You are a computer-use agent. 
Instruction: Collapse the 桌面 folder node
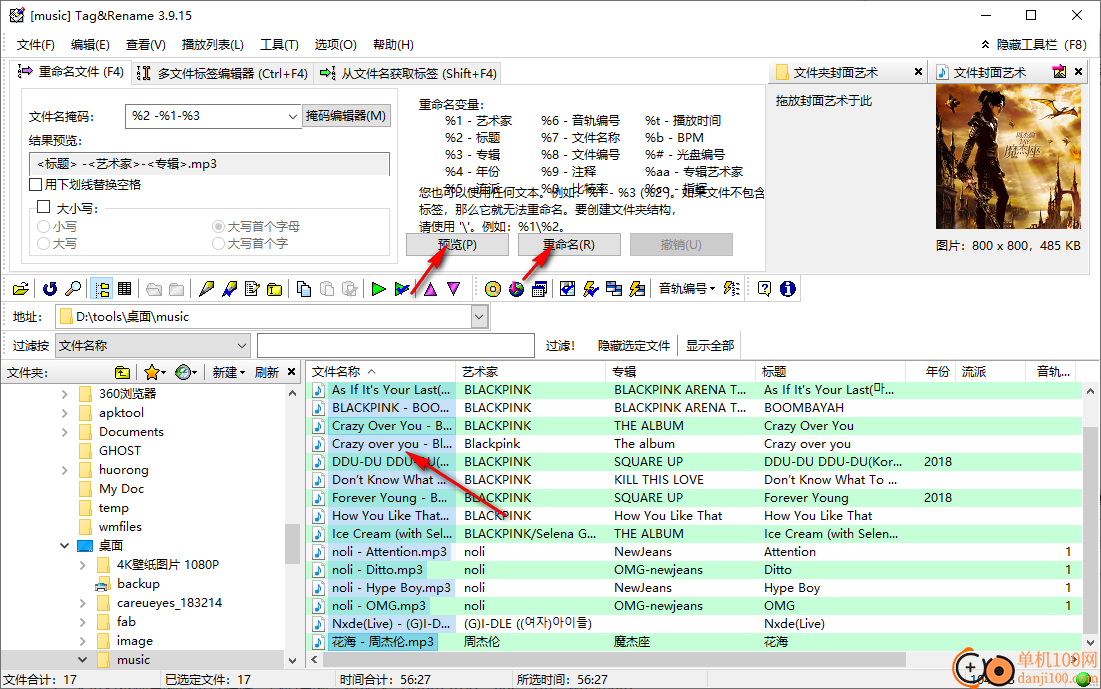pyautogui.click(x=65, y=546)
